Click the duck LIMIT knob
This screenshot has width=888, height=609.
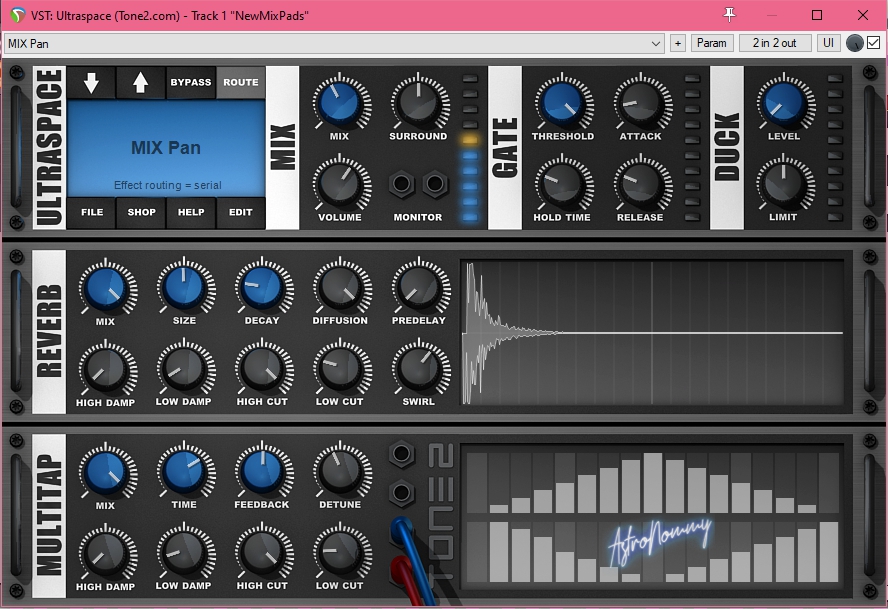[x=784, y=185]
